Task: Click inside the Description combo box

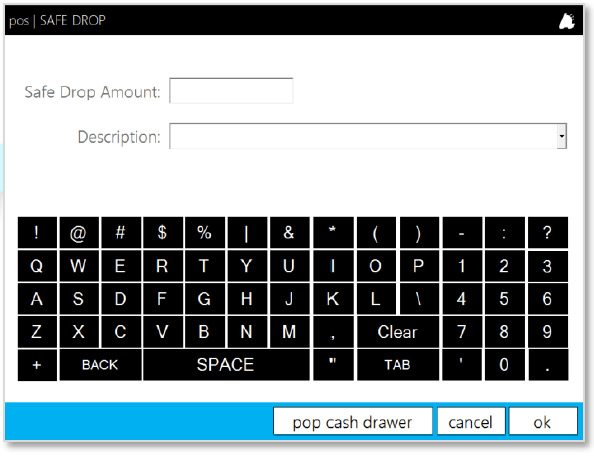Action: point(363,136)
